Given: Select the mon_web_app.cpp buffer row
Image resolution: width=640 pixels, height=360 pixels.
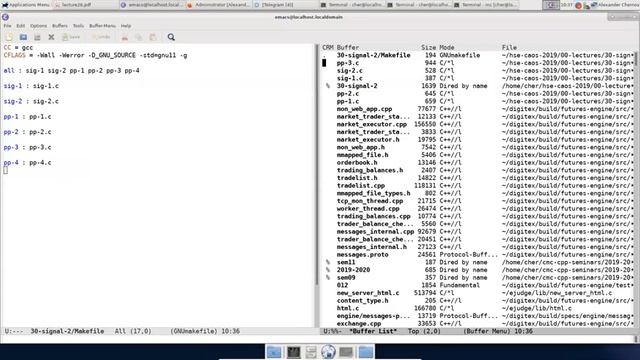Looking at the screenshot, I should pos(478,109).
